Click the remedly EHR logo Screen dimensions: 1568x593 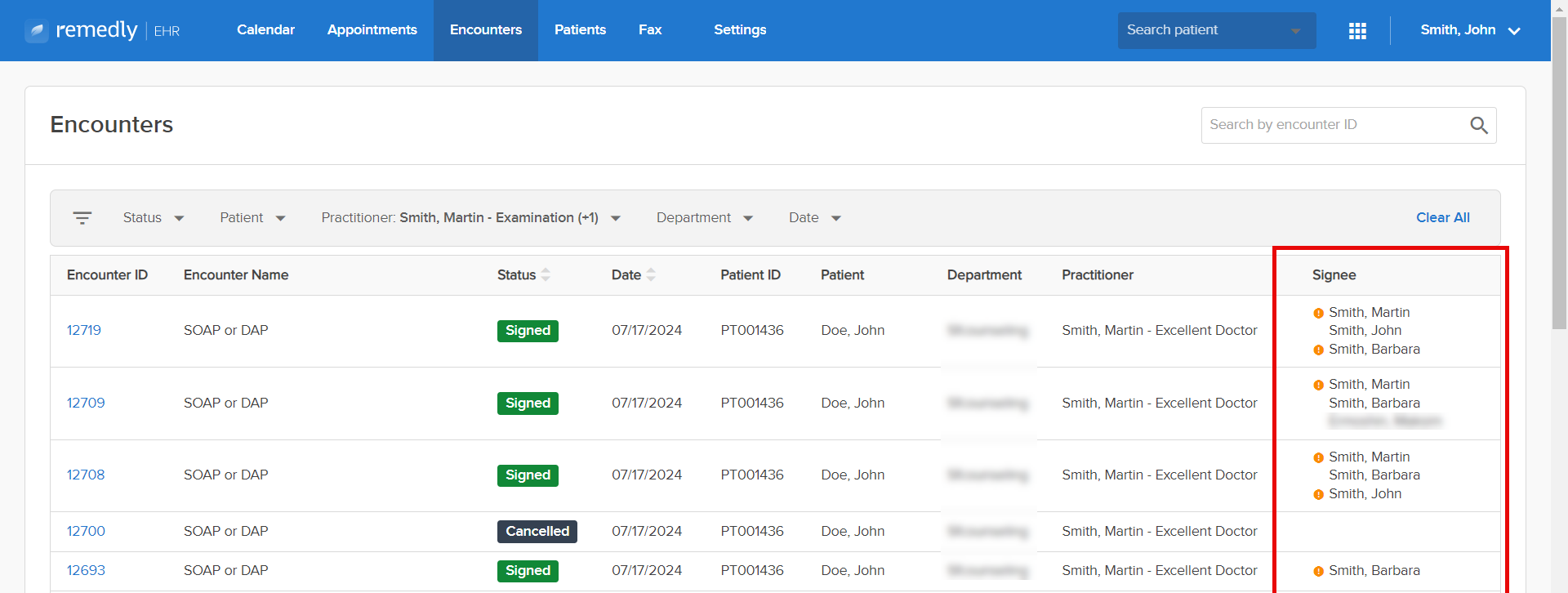tap(102, 30)
